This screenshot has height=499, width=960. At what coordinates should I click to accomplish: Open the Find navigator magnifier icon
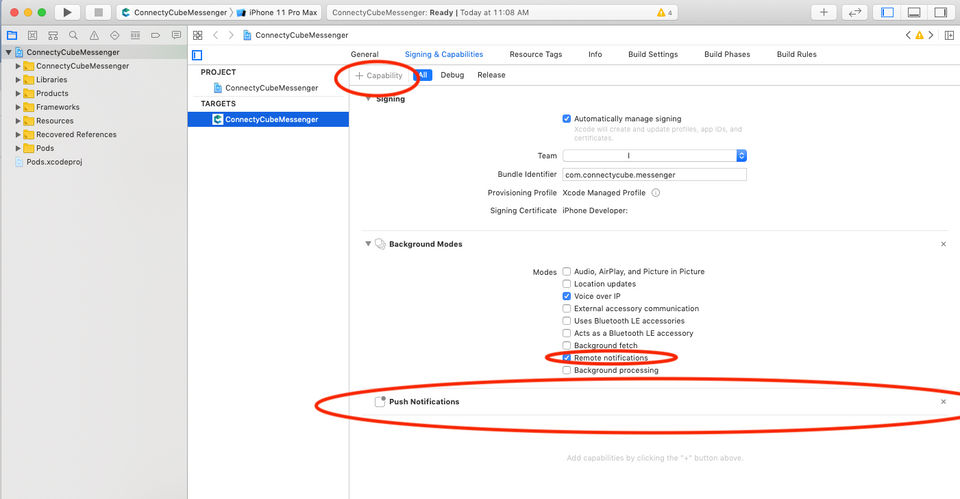coord(73,36)
